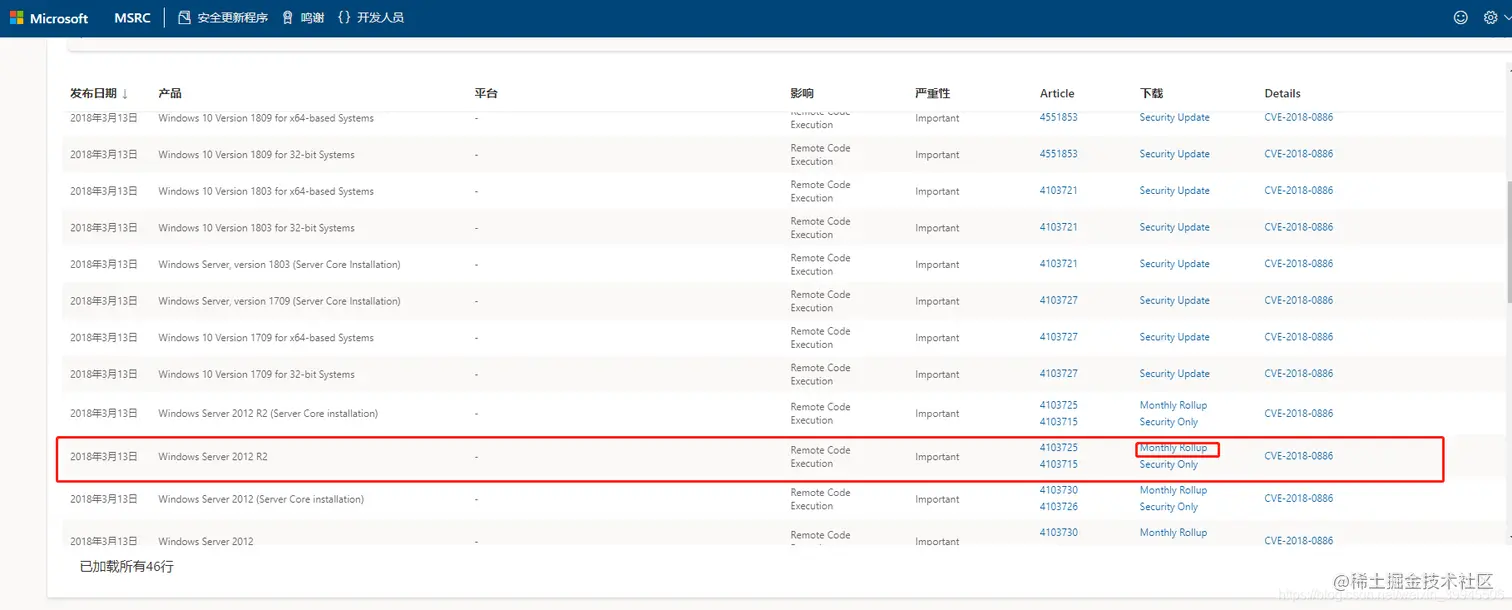Download Security Update for 1709 32-bit
The image size is (1512, 610).
[1175, 373]
